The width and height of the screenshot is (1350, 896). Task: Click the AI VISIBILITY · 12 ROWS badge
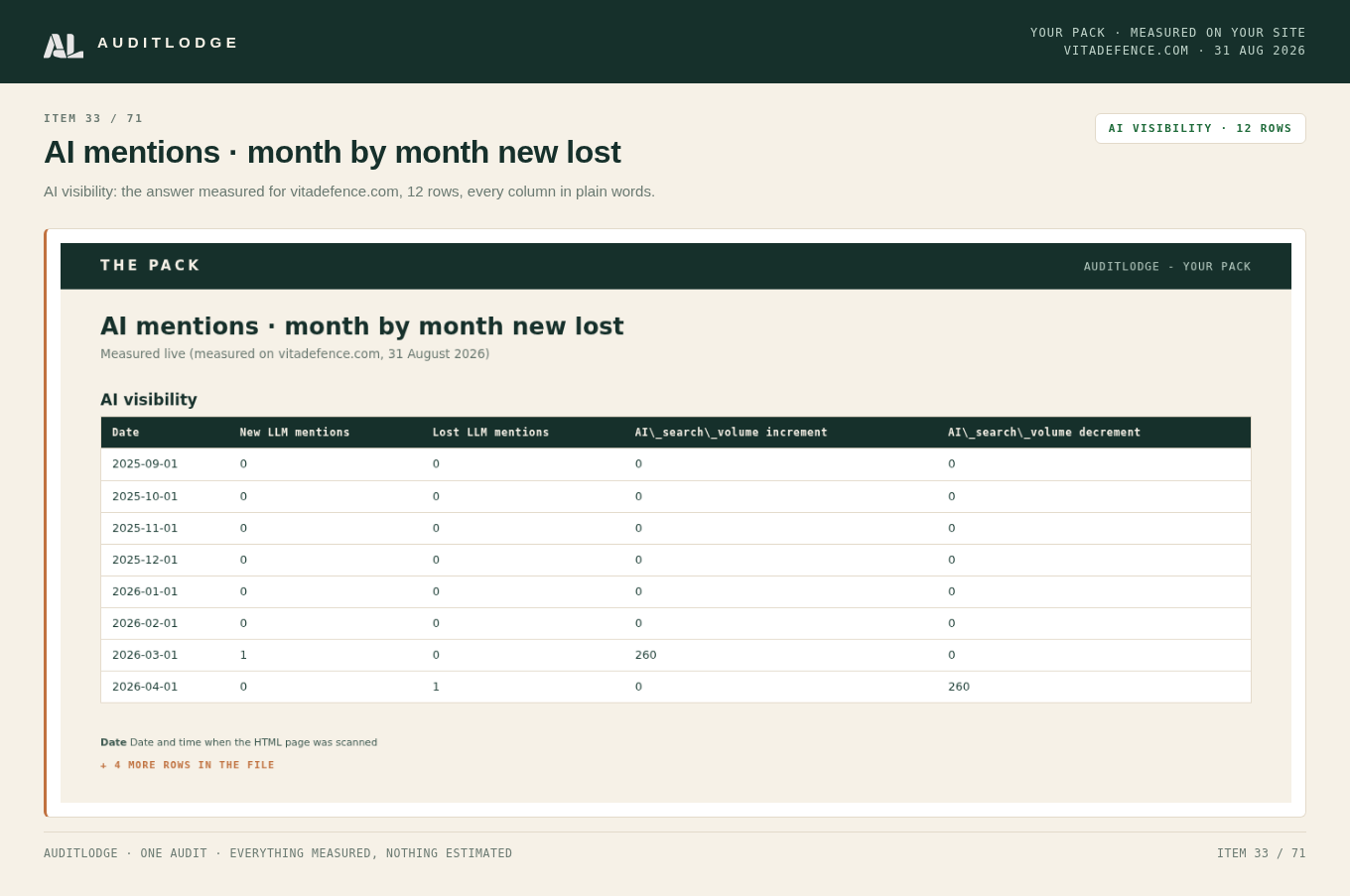click(1200, 128)
